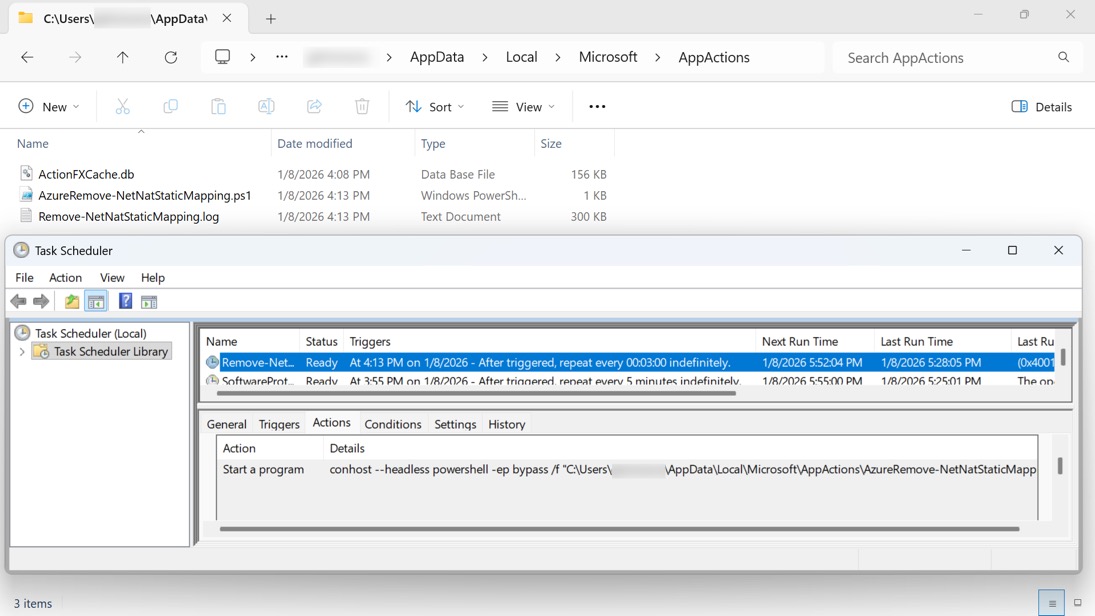This screenshot has width=1095, height=616.
Task: Click the up one level folder icon in Task Scheduler
Action: (72, 301)
